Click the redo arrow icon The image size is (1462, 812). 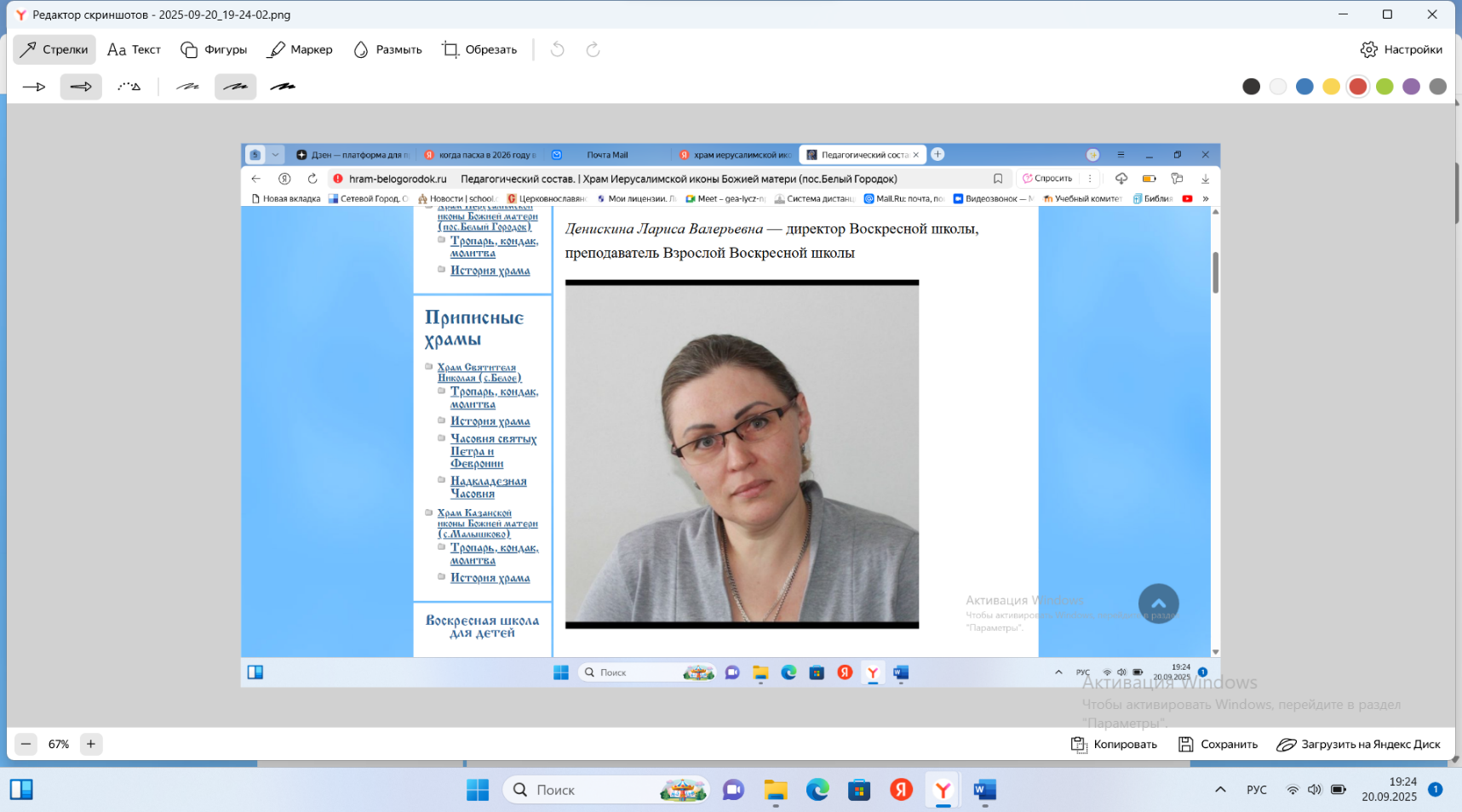coord(593,49)
